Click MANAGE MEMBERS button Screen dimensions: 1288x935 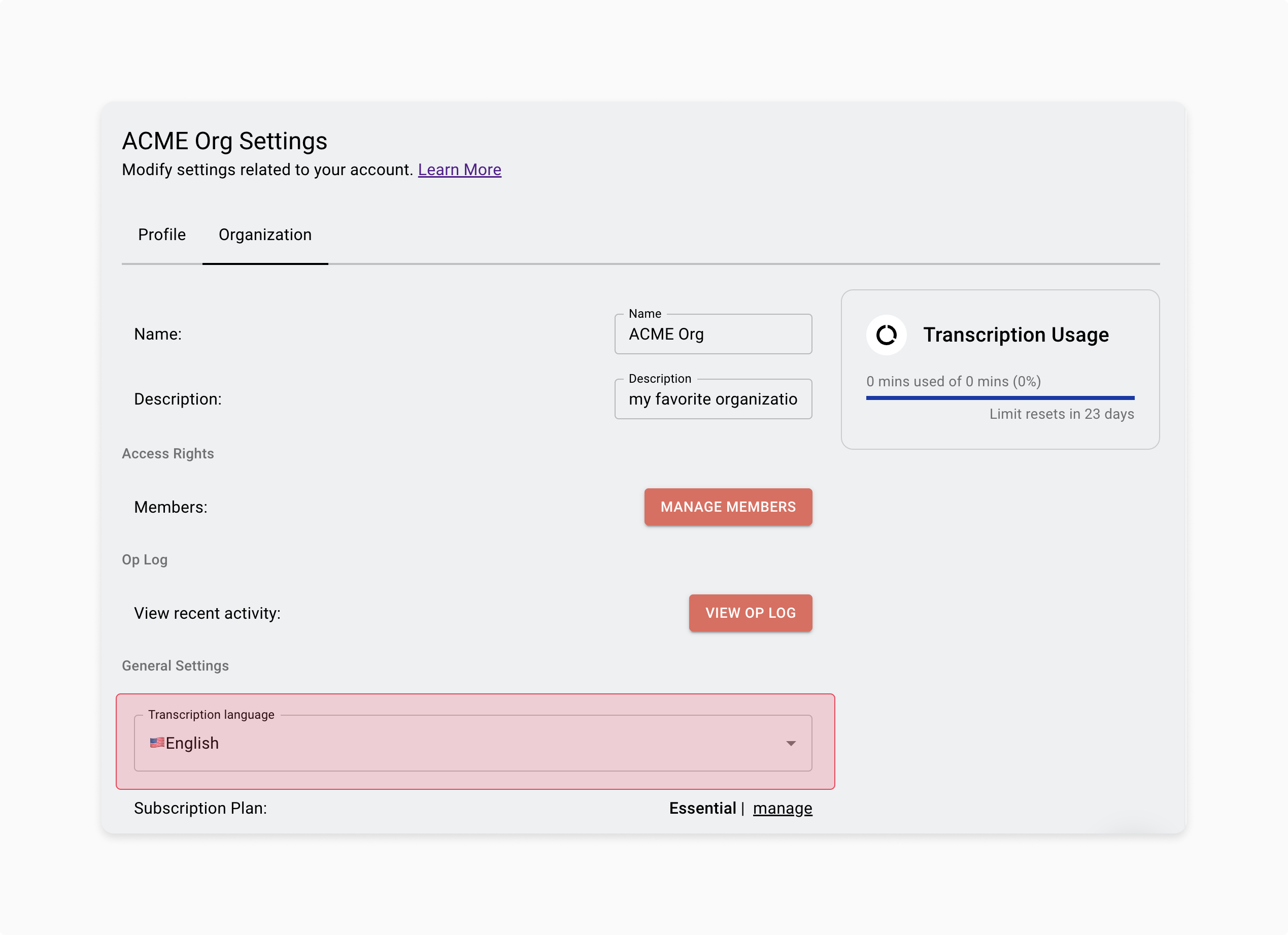(x=727, y=507)
